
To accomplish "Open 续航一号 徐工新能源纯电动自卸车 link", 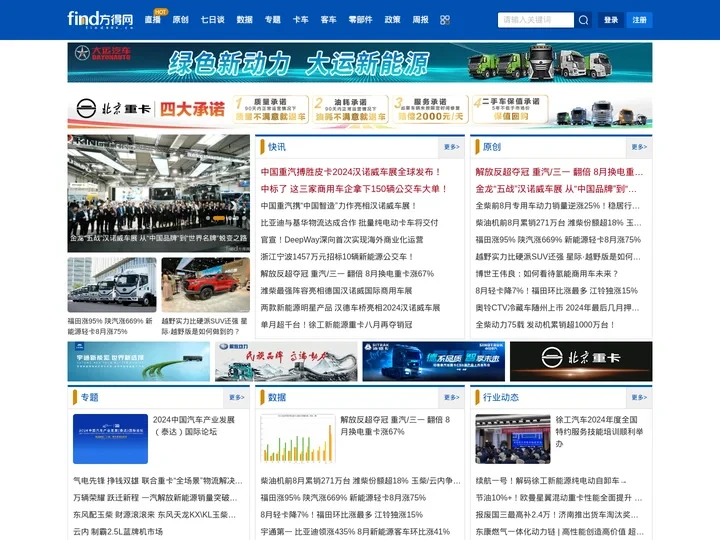I will click(x=550, y=481).
